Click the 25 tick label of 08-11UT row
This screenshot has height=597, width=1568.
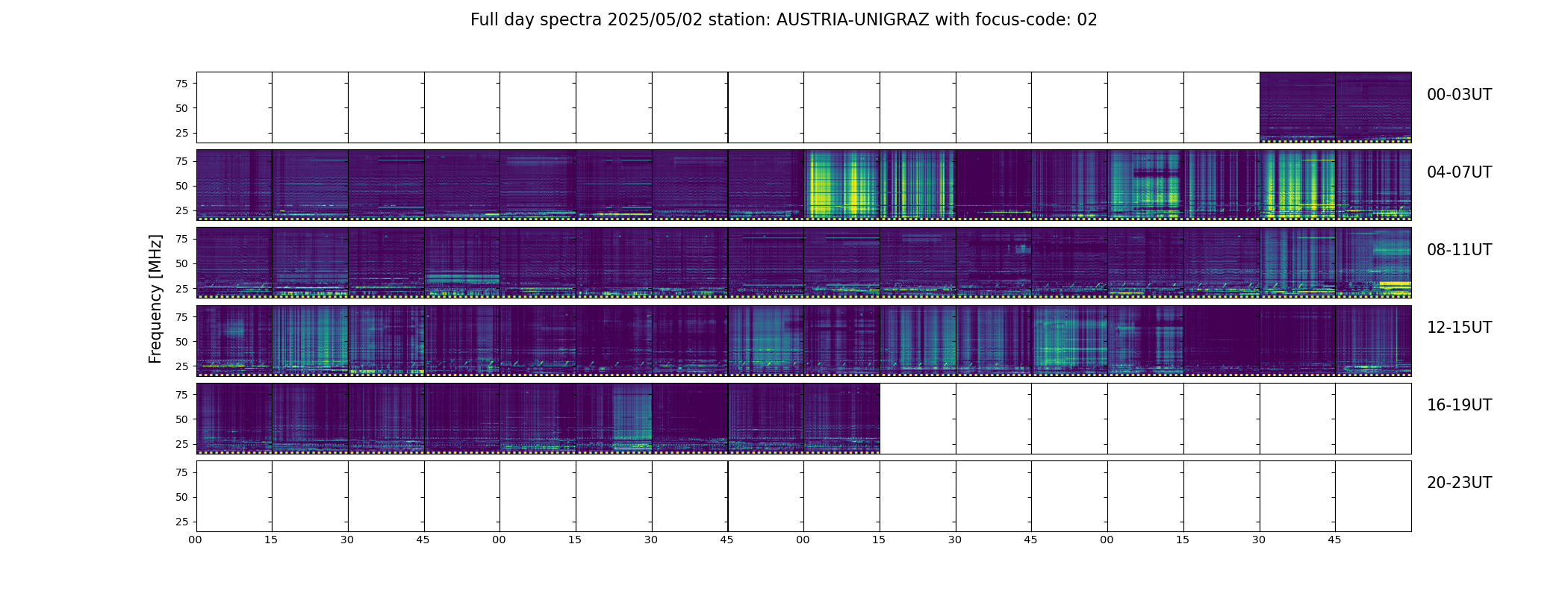coord(181,288)
